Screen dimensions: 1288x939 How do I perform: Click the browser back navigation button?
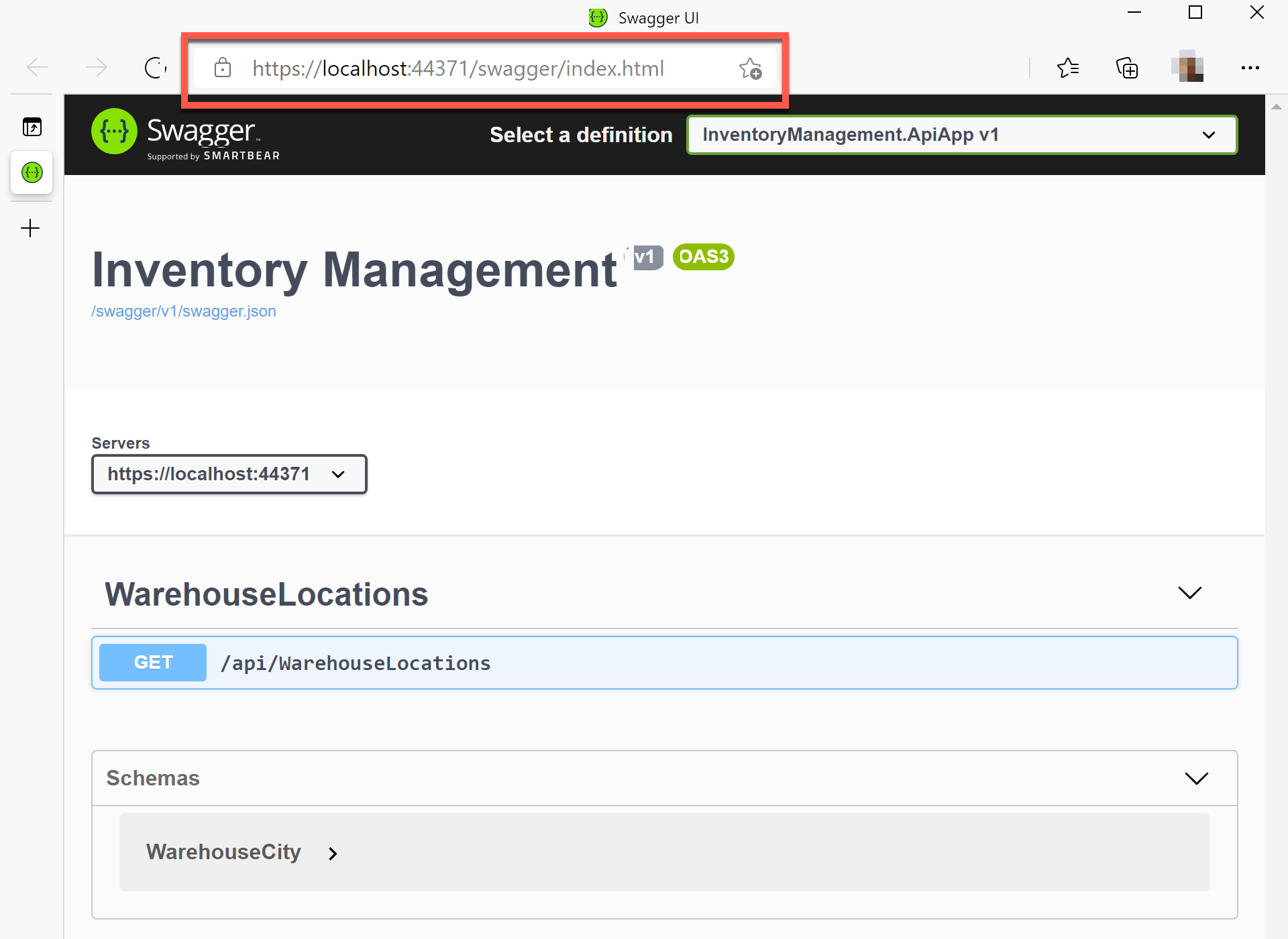pos(38,68)
